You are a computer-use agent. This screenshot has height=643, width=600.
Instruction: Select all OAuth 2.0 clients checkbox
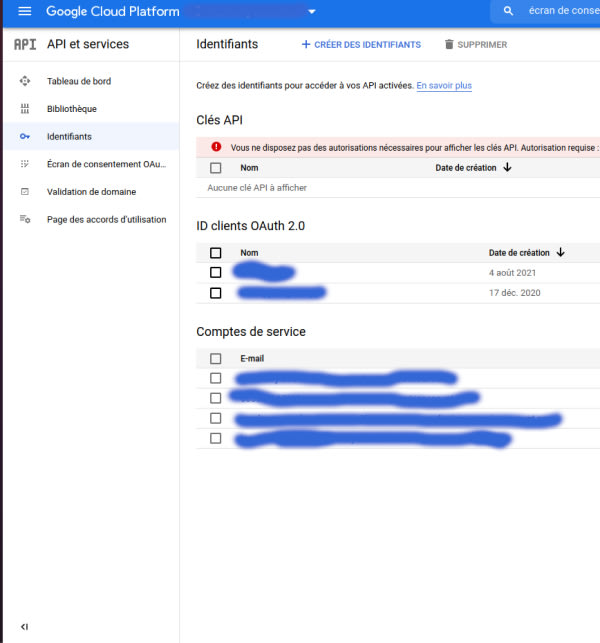216,253
